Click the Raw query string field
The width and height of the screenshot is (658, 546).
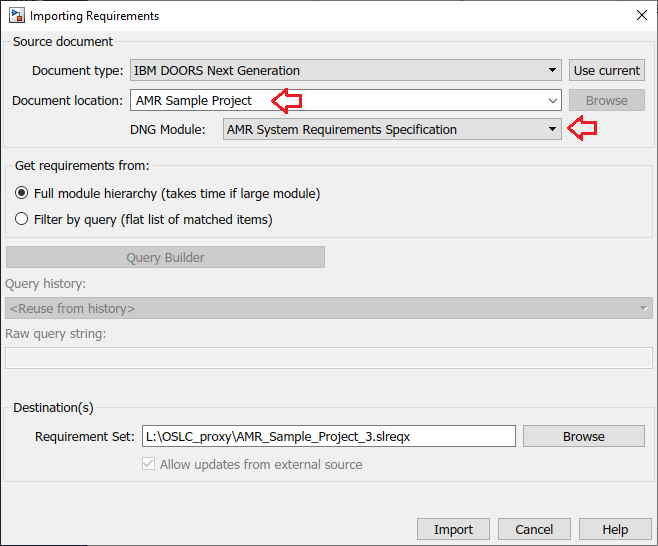329,358
